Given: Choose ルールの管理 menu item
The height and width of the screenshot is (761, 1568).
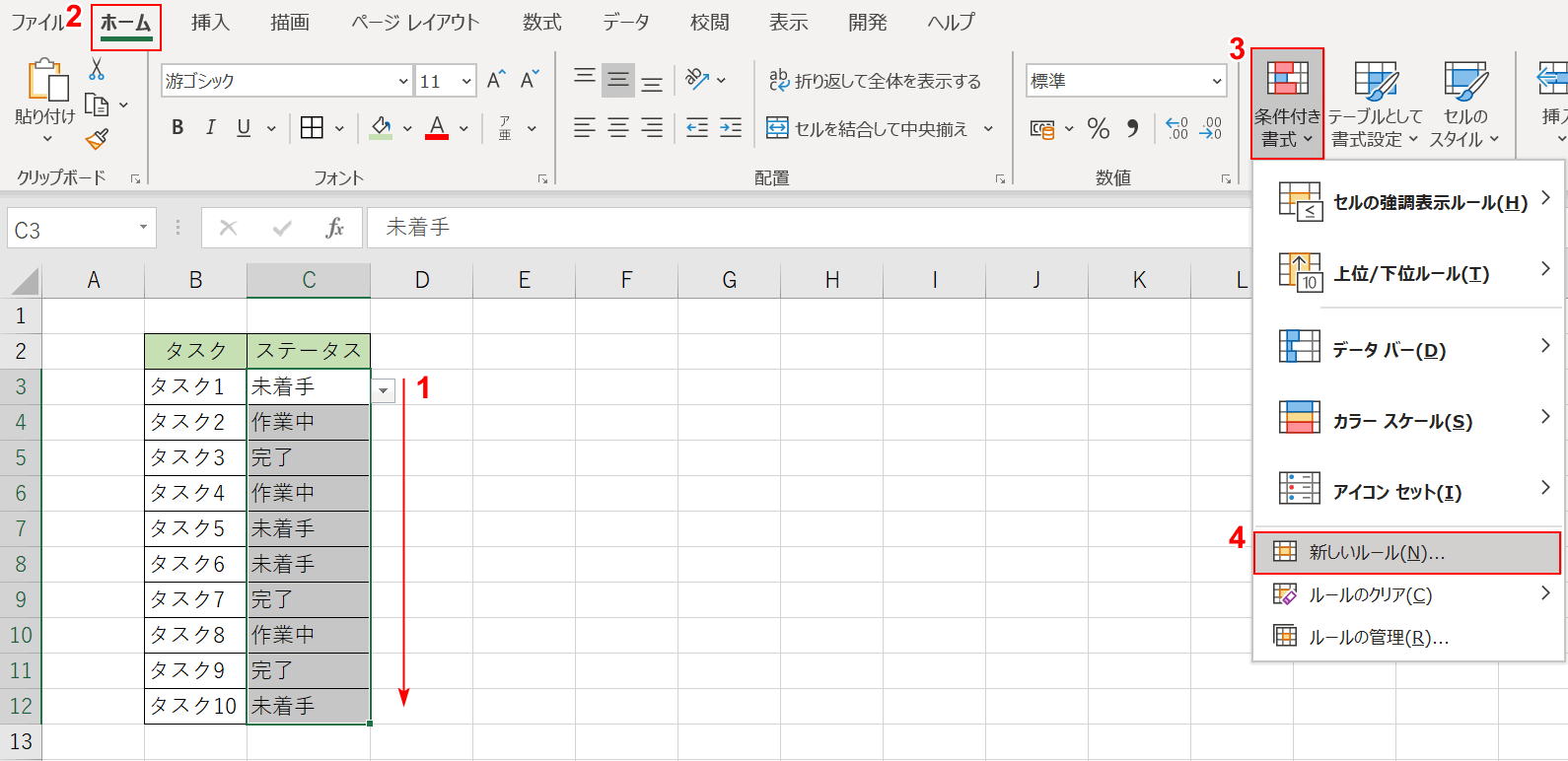Looking at the screenshot, I should pyautogui.click(x=1408, y=638).
